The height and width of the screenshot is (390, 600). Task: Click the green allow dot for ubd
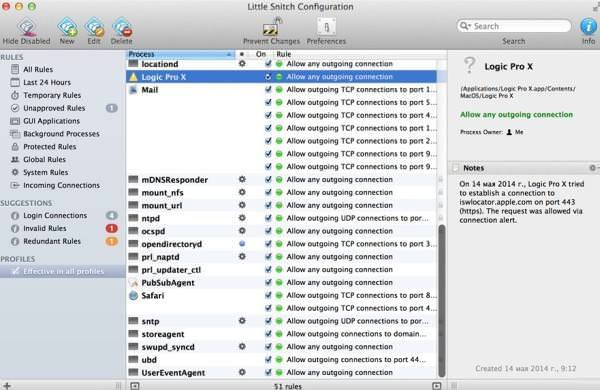279,360
